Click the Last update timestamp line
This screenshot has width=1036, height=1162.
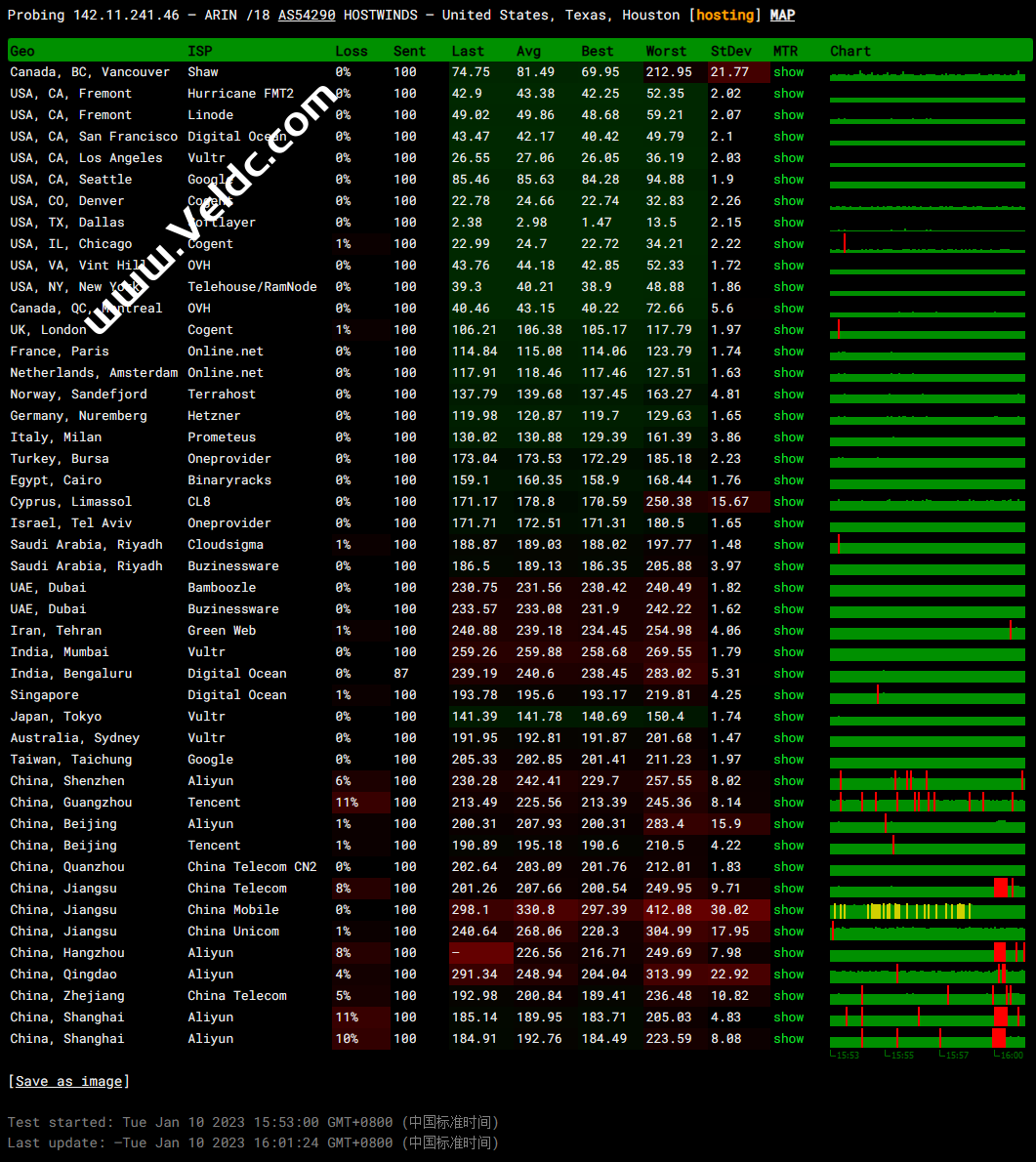(253, 1142)
